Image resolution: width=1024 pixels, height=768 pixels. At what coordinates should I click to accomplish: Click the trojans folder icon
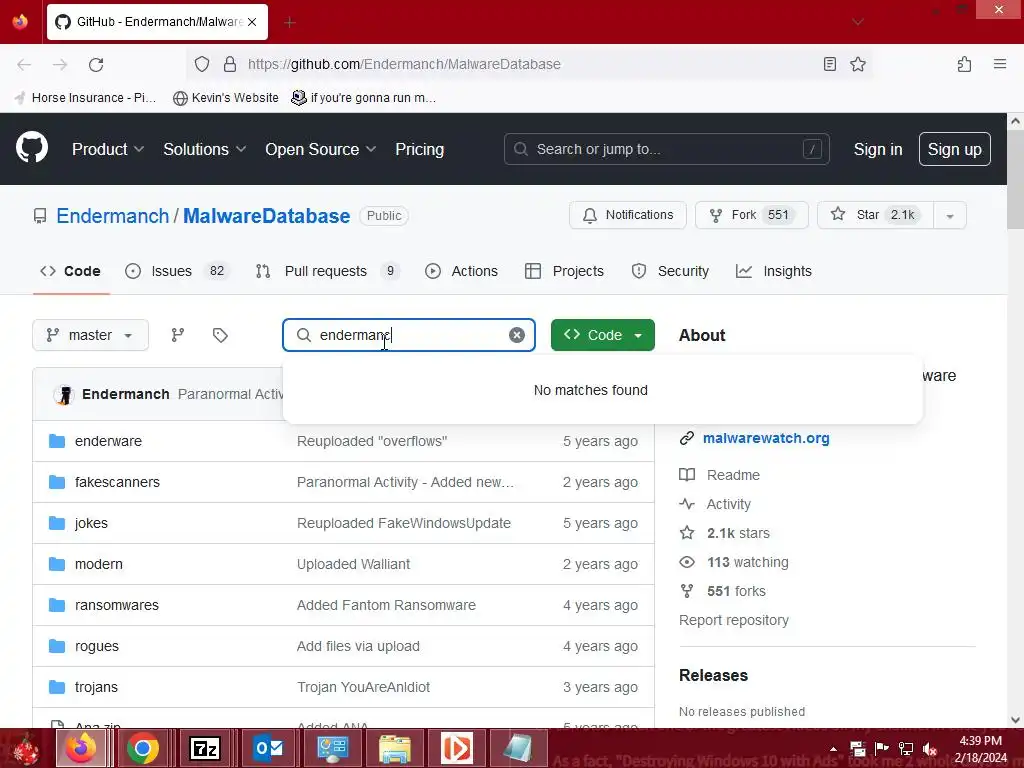tap(57, 687)
